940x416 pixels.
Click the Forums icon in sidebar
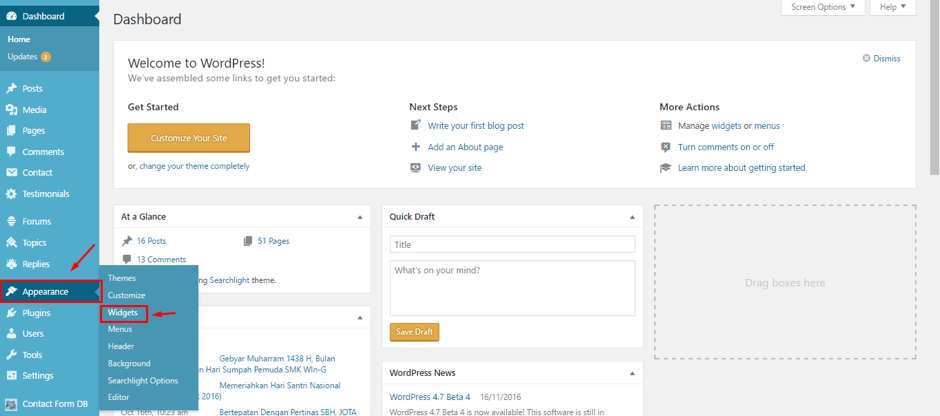click(x=11, y=221)
